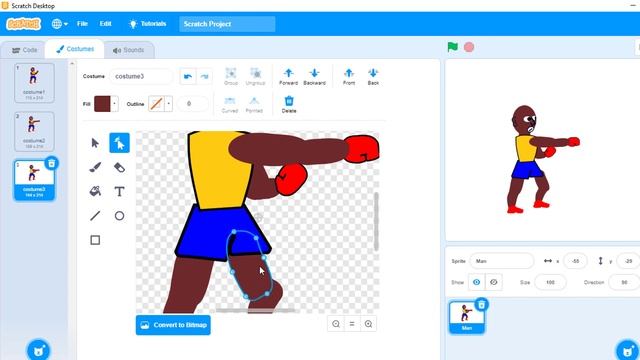Send shape to Back
This screenshot has height=360, width=640.
373,76
